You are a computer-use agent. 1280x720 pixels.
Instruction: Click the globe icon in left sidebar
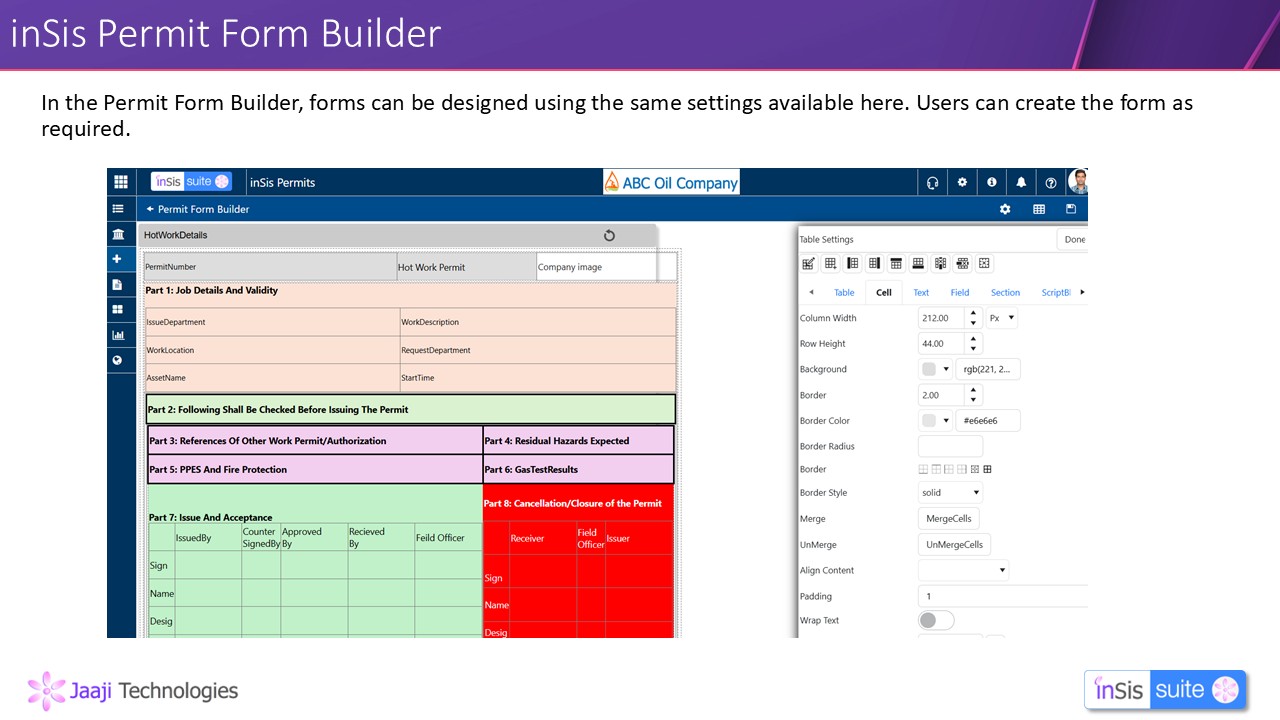tap(118, 360)
